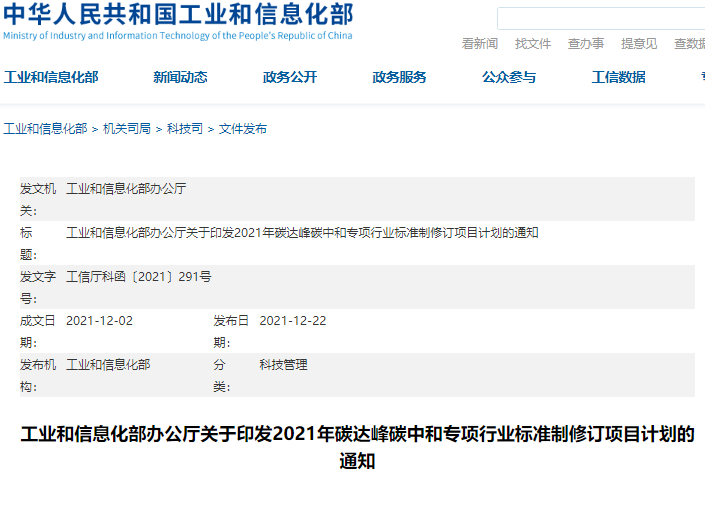Click the document number 工信厅科函〔2021〕291号
The width and height of the screenshot is (705, 527).
138,277
